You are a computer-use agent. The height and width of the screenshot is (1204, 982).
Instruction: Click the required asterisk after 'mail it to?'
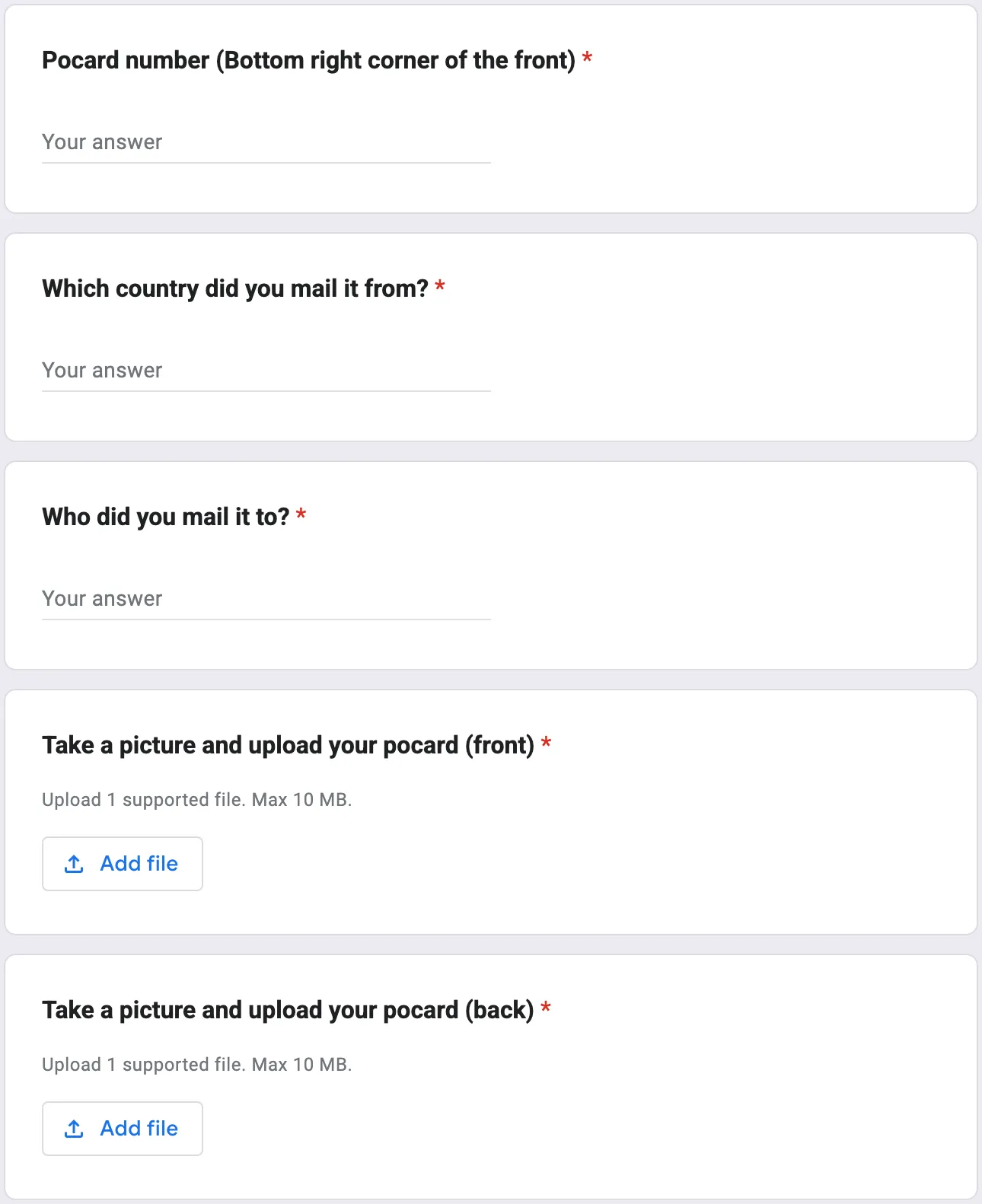click(x=301, y=514)
